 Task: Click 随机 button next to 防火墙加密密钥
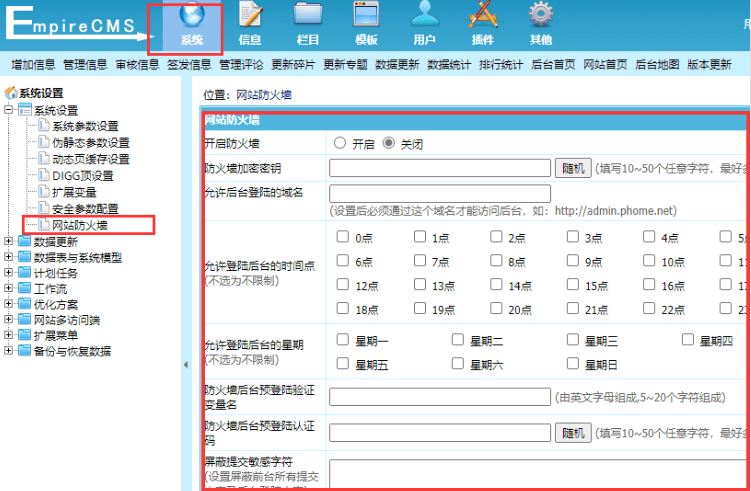click(x=573, y=168)
